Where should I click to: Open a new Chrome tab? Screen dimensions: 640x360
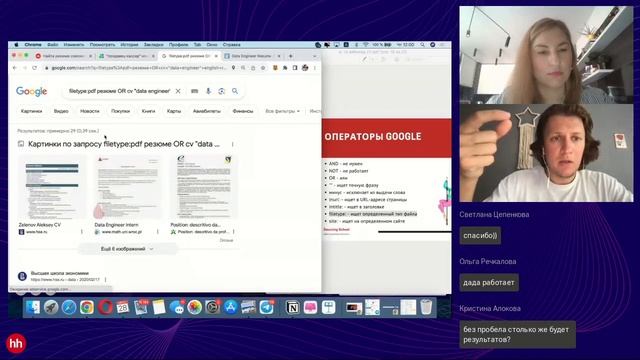click(291, 56)
